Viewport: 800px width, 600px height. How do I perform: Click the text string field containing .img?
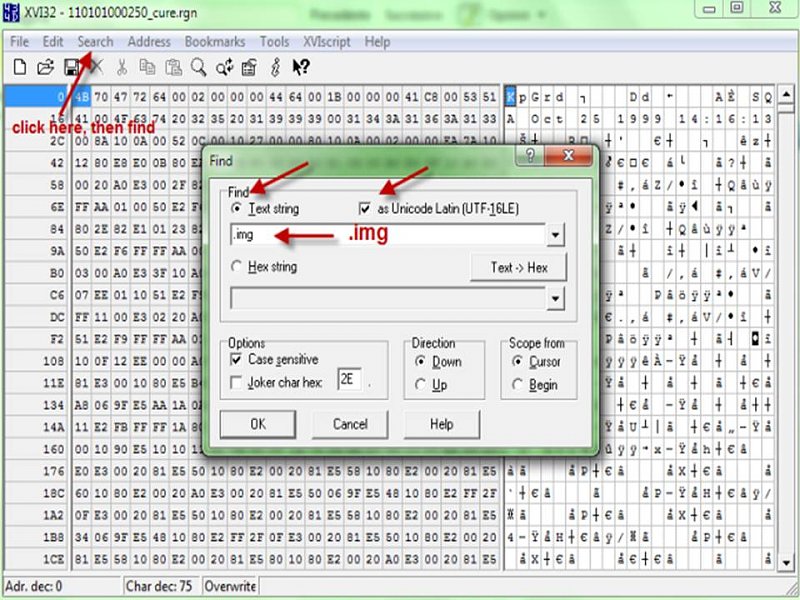coord(388,235)
